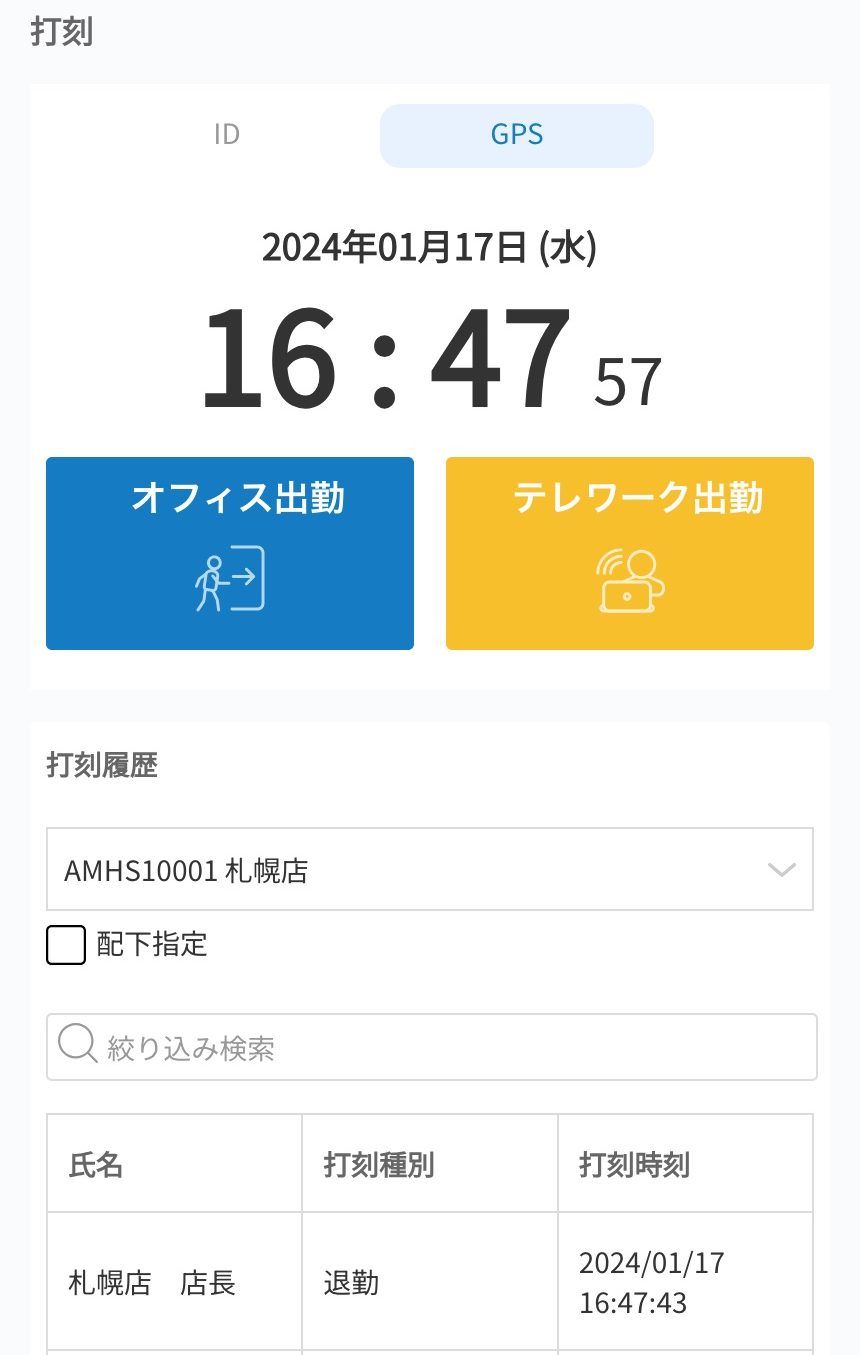Click the 2024/01/17 16:47:43 timestamp cell
The width and height of the screenshot is (860, 1355).
pos(652,1283)
